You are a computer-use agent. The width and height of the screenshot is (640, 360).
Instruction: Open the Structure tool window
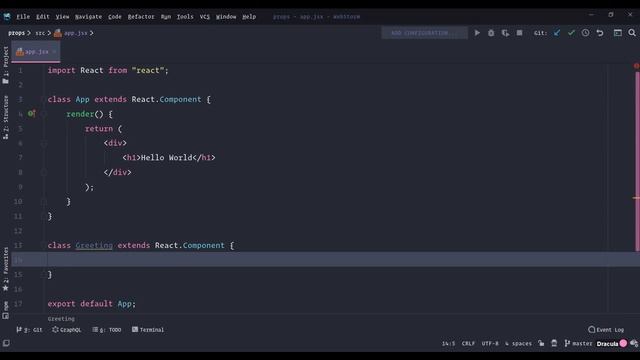click(6, 118)
